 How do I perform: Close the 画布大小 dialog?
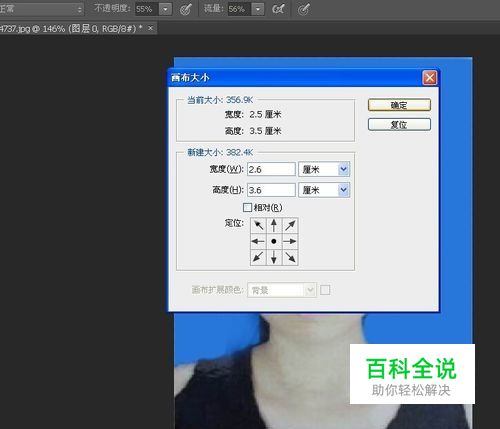click(429, 78)
